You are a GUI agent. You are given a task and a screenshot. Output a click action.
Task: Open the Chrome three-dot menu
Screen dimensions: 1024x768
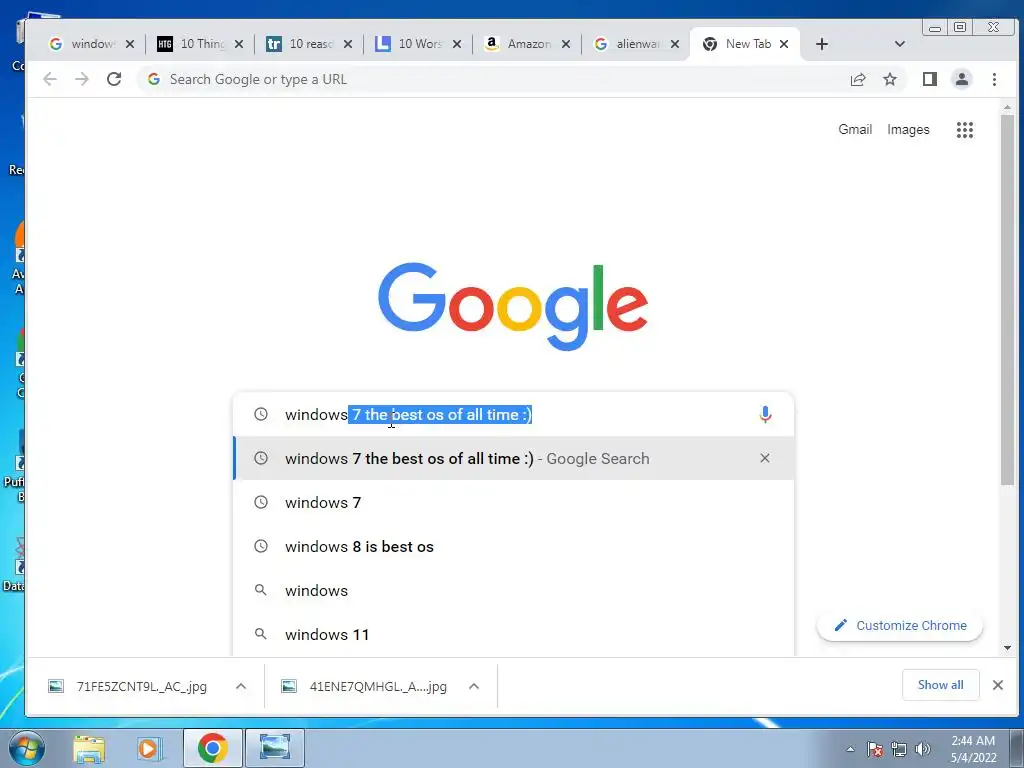[x=994, y=79]
